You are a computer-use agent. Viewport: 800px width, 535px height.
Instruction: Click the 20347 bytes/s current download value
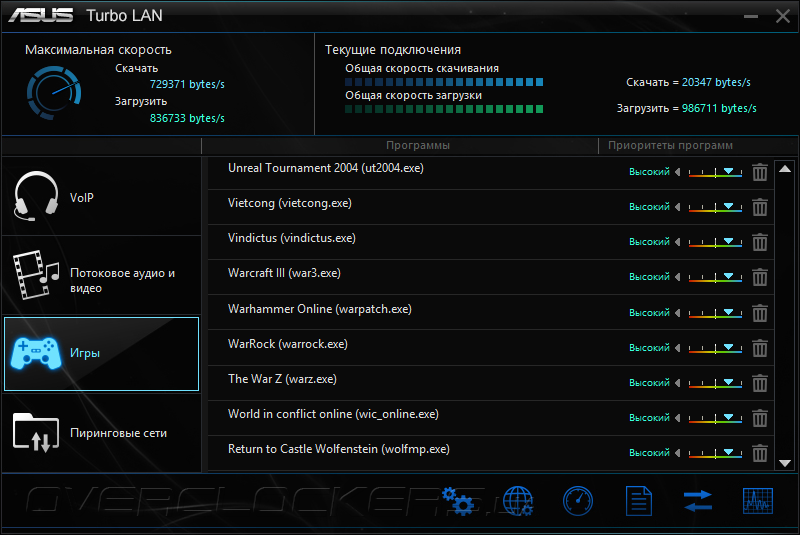click(x=716, y=82)
